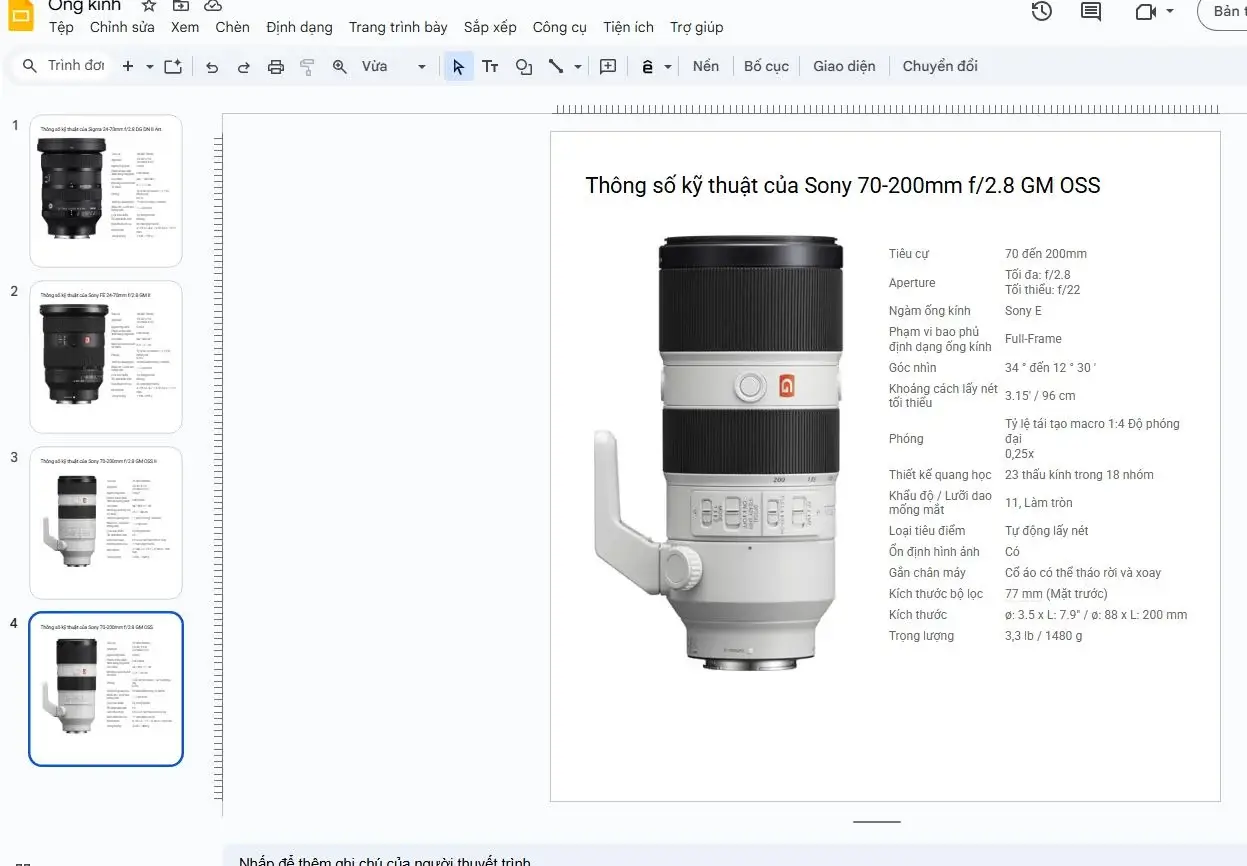Viewport: 1247px width, 866px height.
Task: Star the presentation title
Action: 149,6
